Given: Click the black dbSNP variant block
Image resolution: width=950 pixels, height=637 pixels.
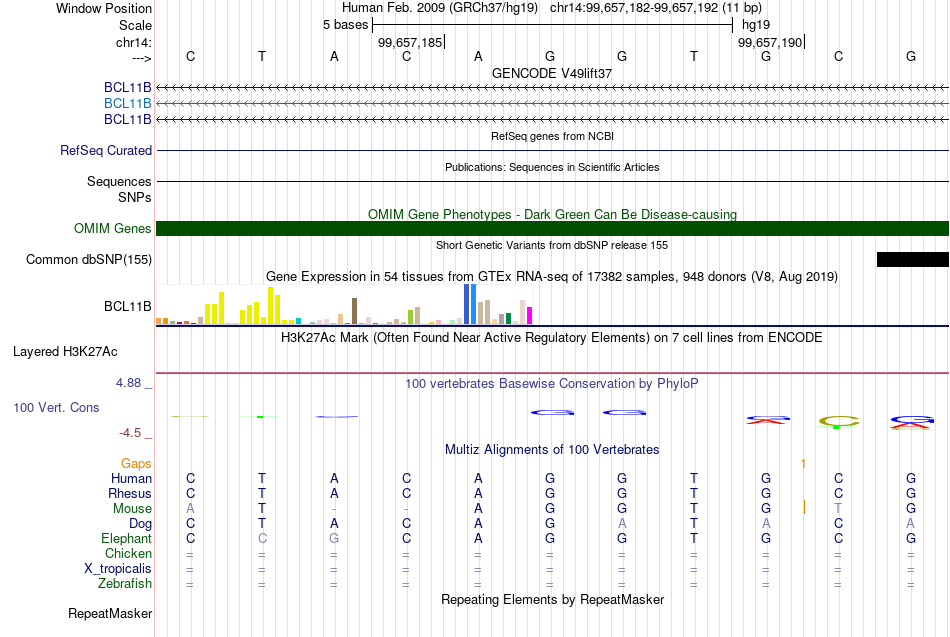Looking at the screenshot, I should click(912, 259).
